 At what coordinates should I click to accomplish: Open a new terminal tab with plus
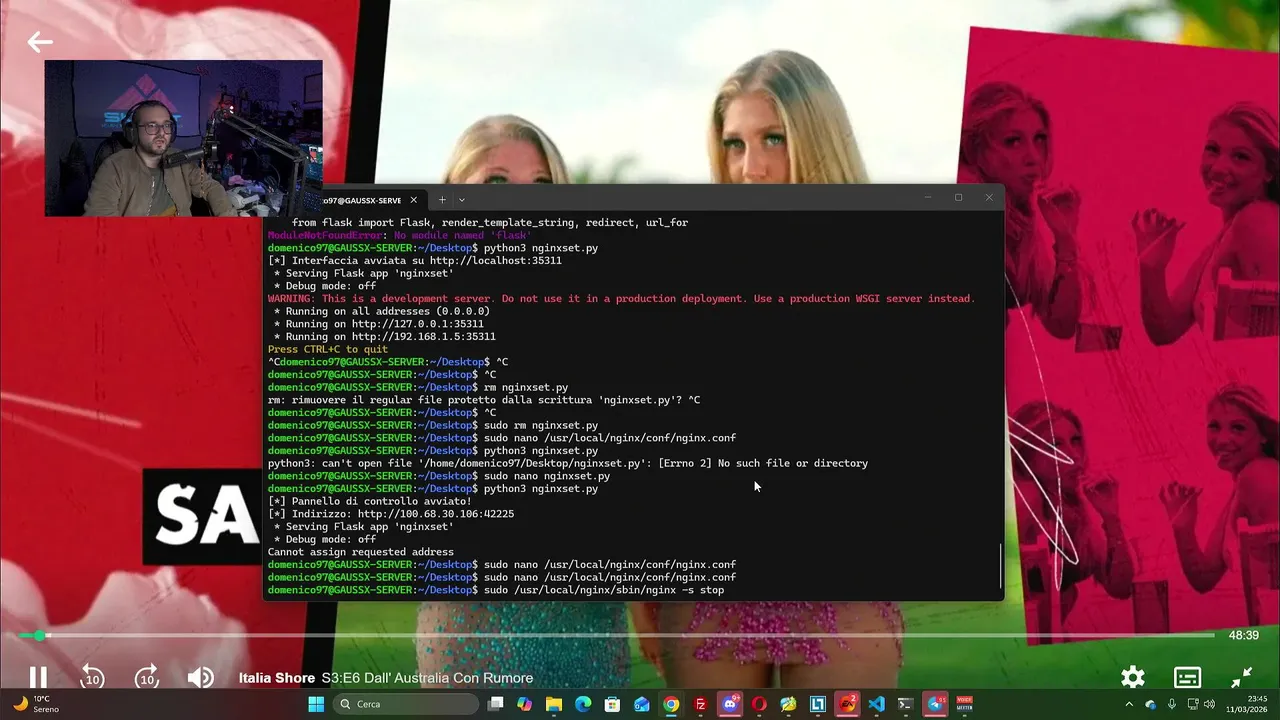442,200
